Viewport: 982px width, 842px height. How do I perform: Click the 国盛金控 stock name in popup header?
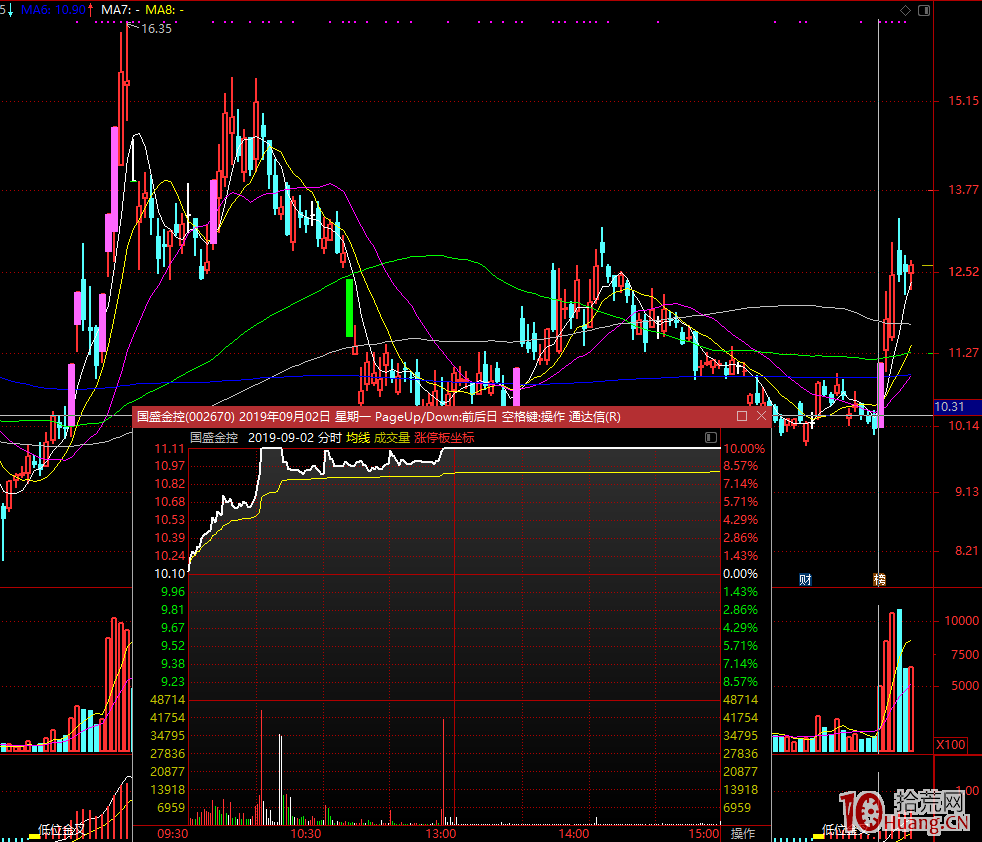coord(214,437)
